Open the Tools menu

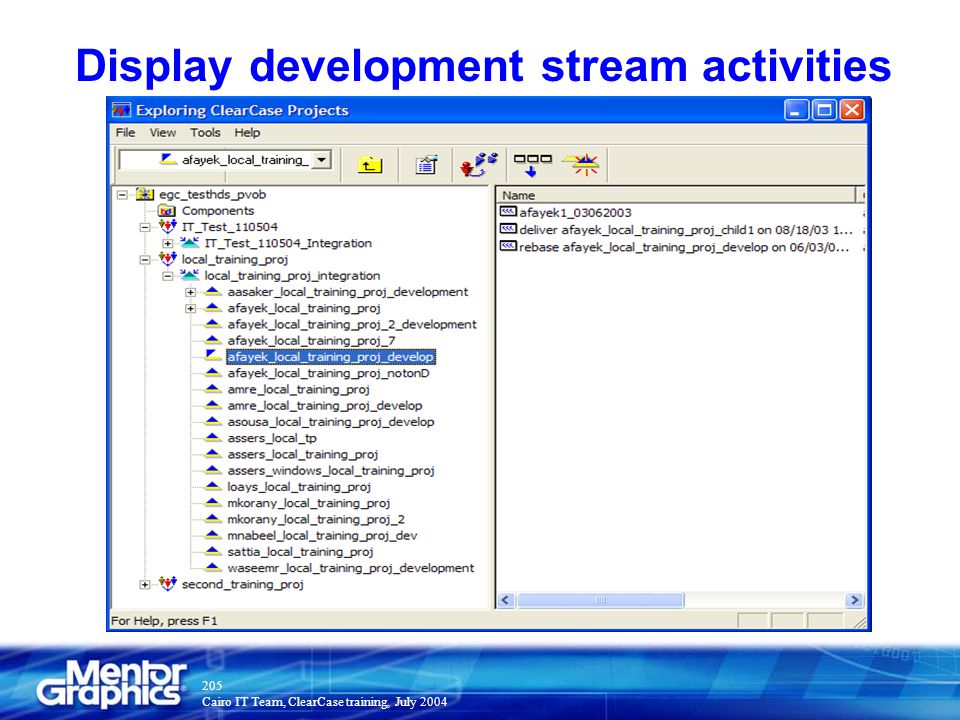point(205,133)
